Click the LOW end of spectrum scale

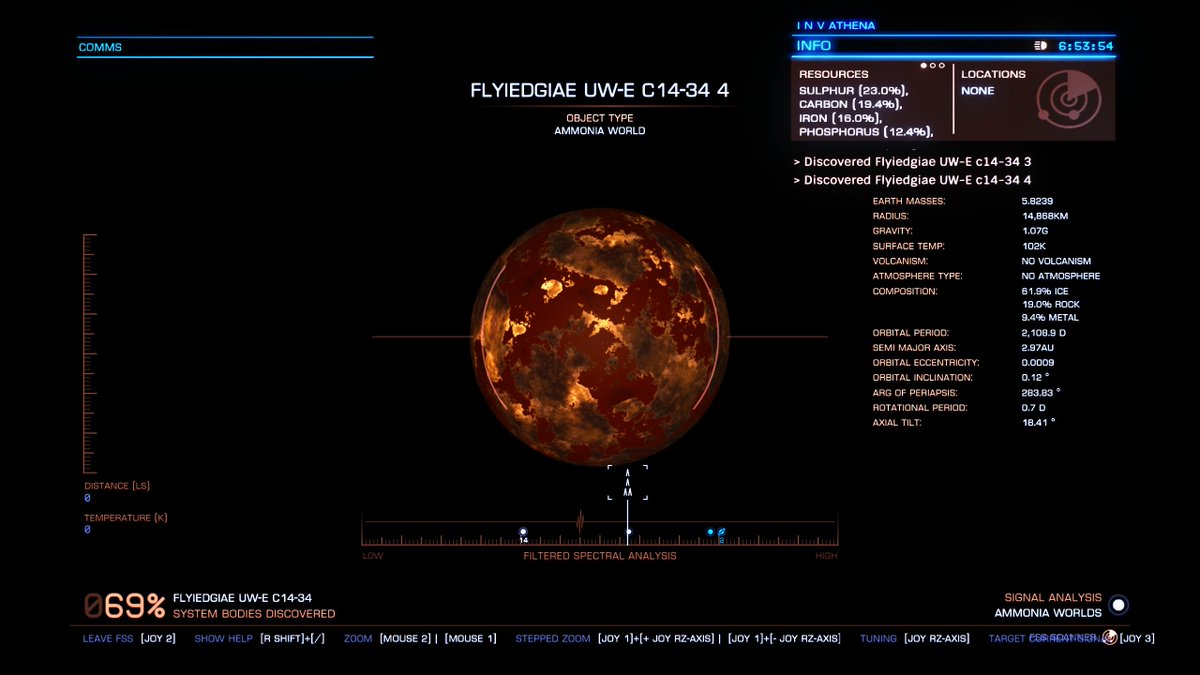coord(372,556)
